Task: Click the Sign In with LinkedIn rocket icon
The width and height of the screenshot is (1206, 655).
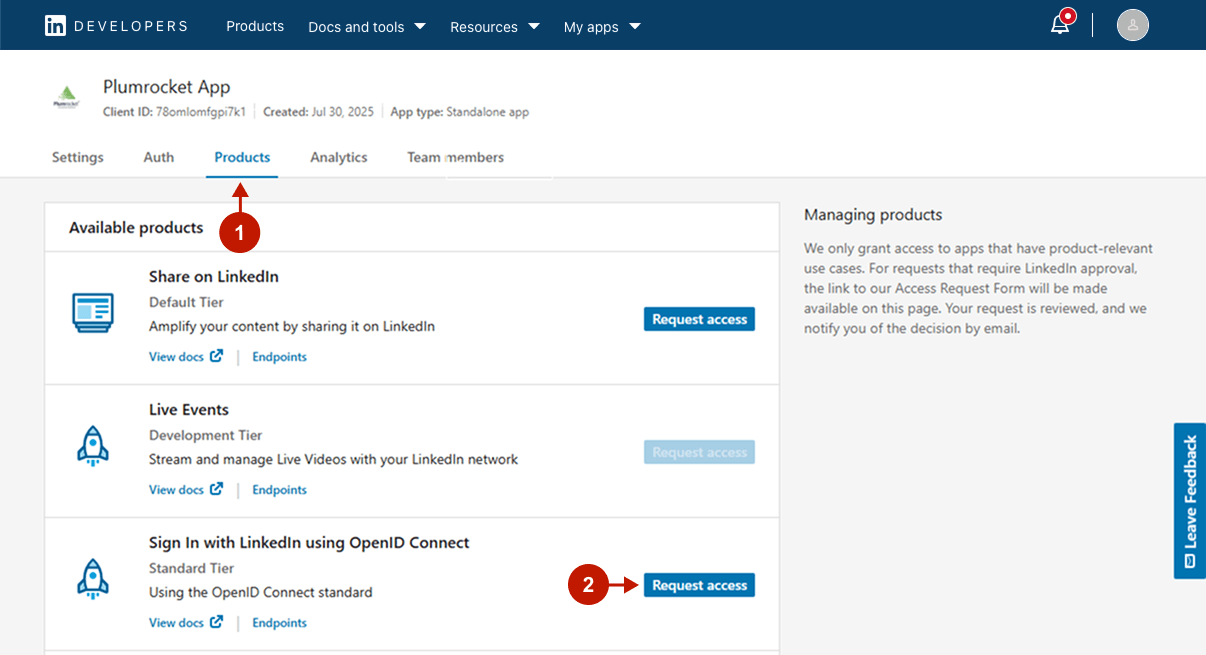Action: [93, 579]
